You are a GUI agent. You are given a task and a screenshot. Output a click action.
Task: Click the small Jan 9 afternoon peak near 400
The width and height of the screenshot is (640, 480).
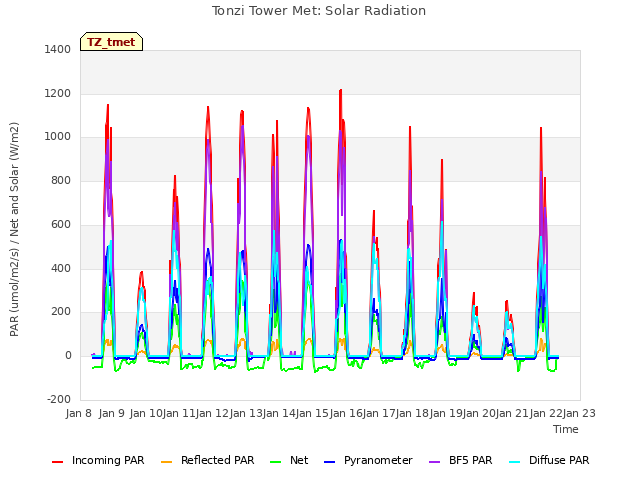click(x=141, y=273)
